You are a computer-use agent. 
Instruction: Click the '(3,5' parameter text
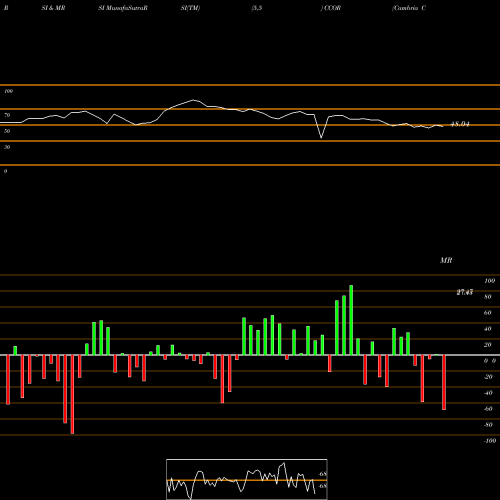[257, 8]
